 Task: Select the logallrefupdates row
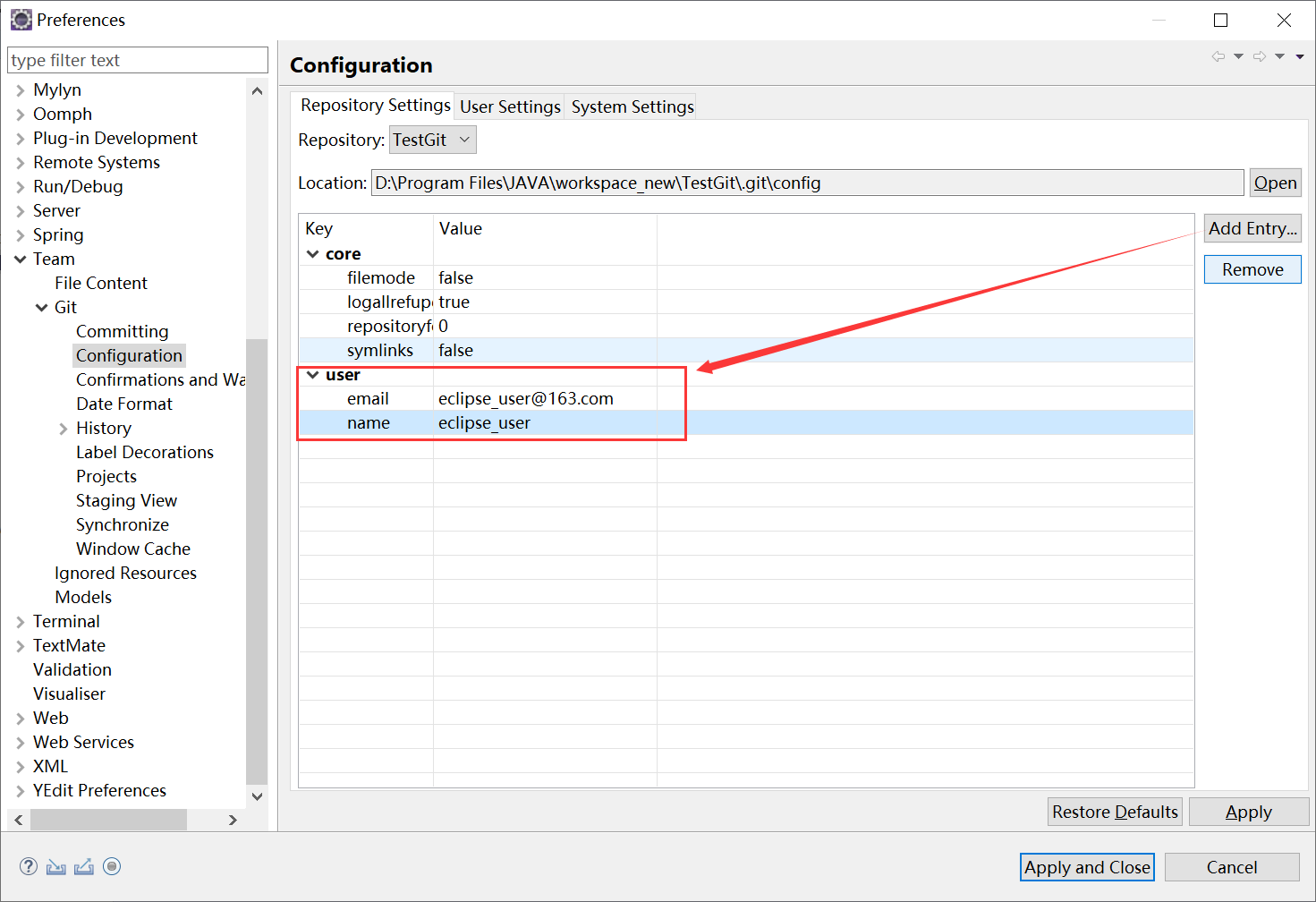click(746, 302)
